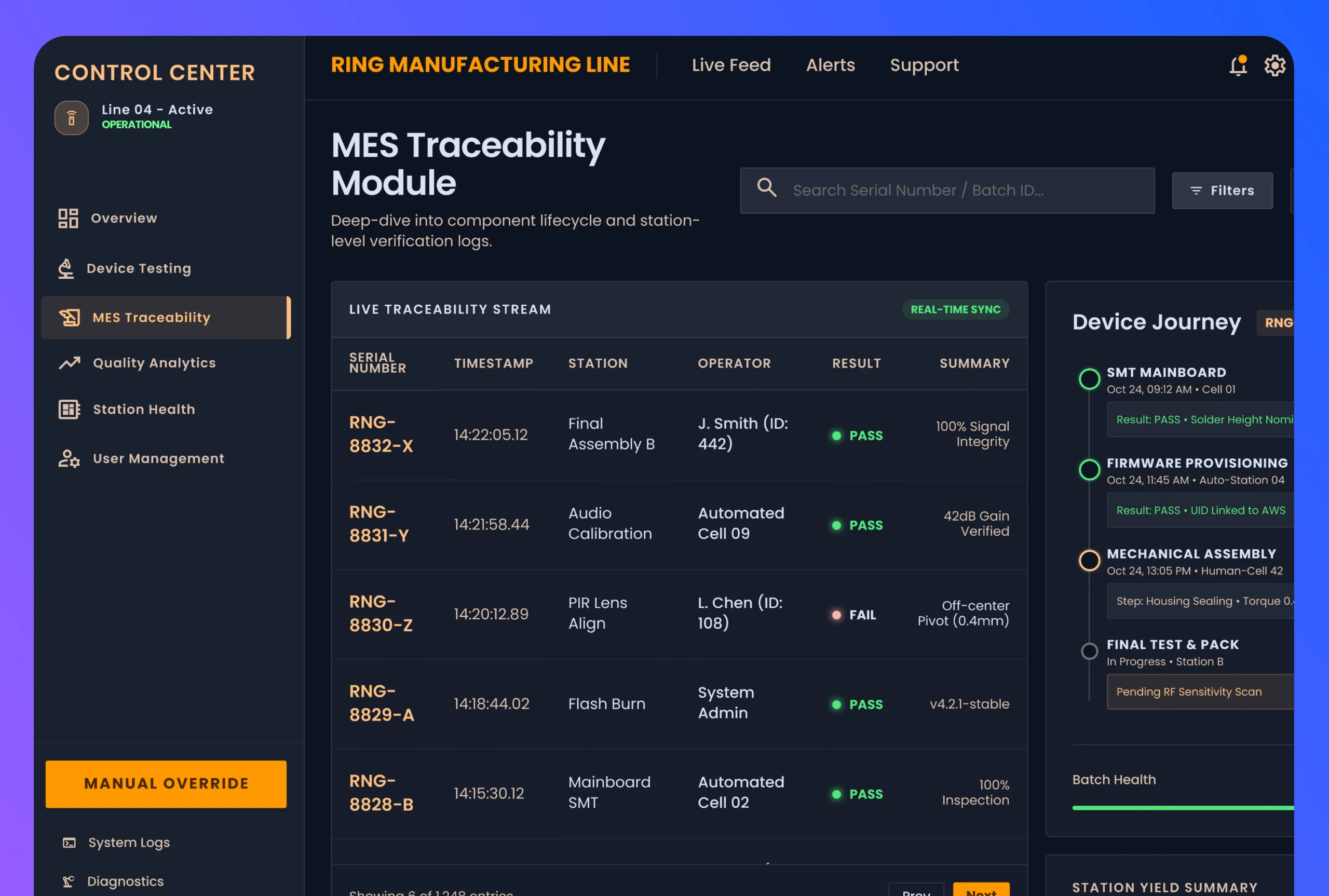Click the Audio Calibration station cell
Screen dimensions: 1329x896
[x=609, y=523]
